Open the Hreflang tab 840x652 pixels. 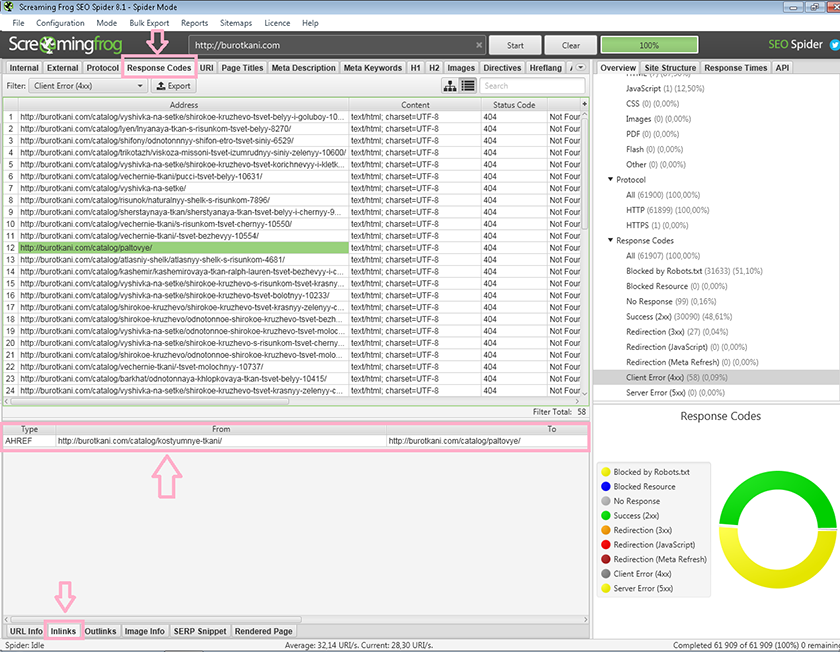point(545,68)
